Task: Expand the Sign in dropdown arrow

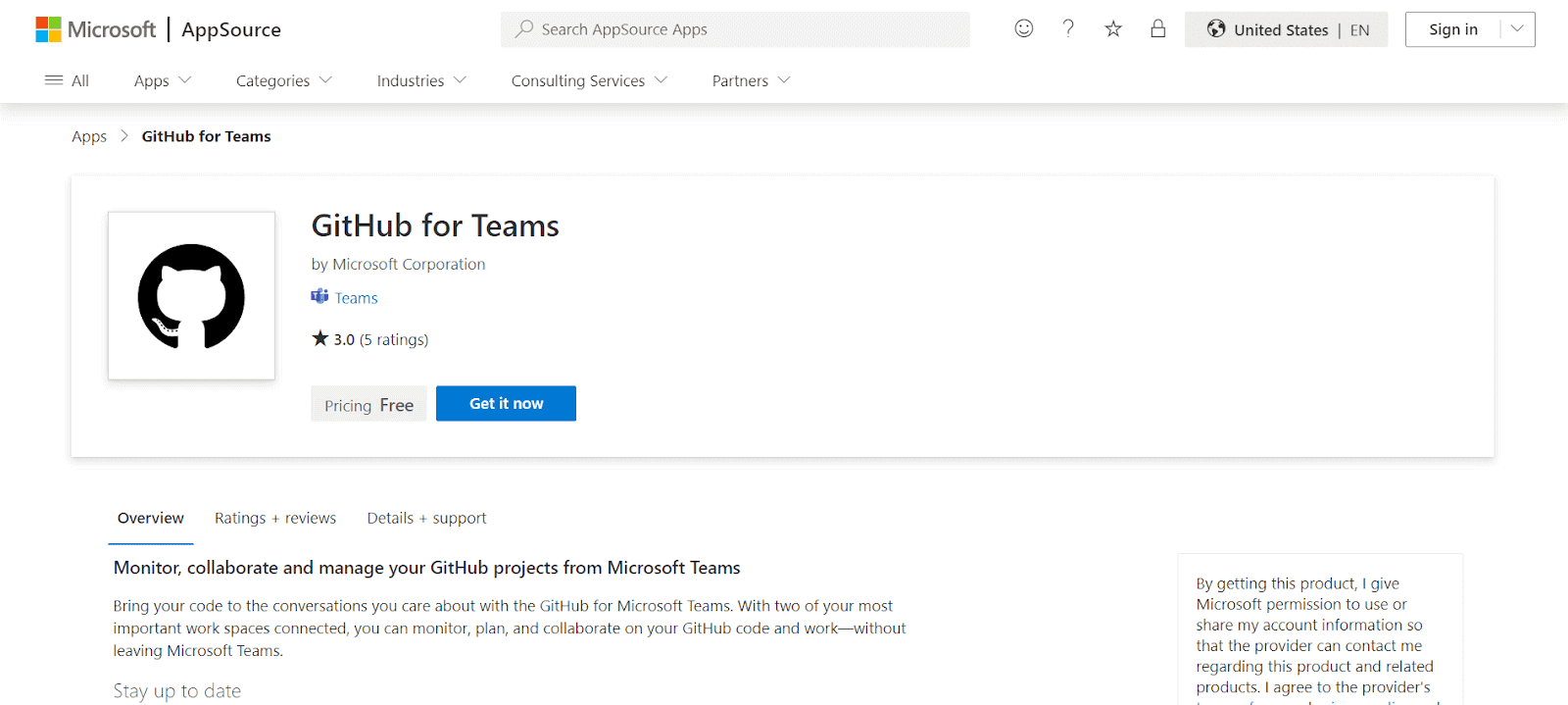Action: click(x=1517, y=29)
